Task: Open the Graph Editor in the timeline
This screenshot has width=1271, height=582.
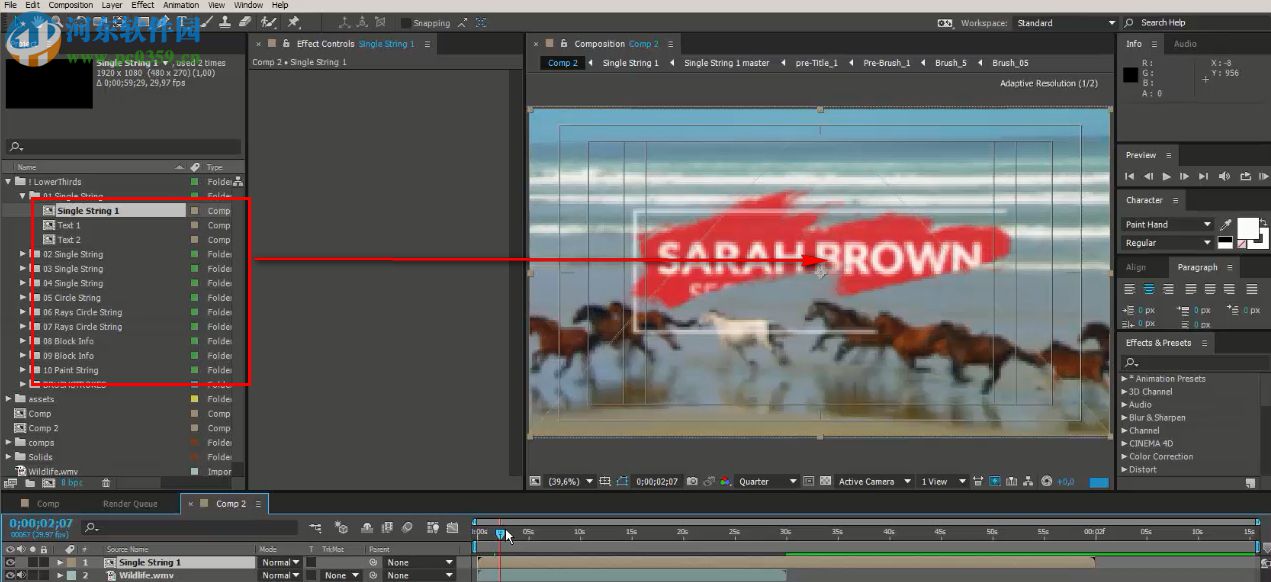Action: 453,527
